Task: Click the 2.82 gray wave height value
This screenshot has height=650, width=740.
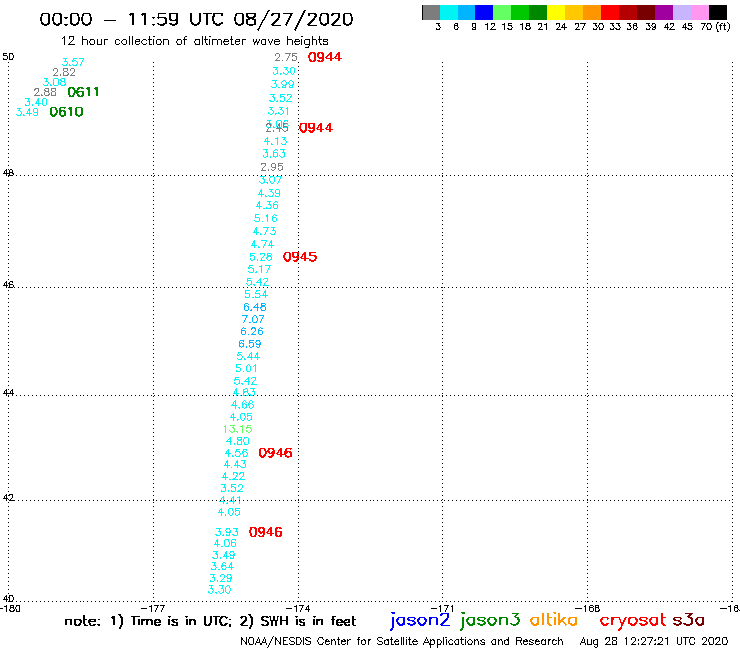Action: [x=64, y=72]
